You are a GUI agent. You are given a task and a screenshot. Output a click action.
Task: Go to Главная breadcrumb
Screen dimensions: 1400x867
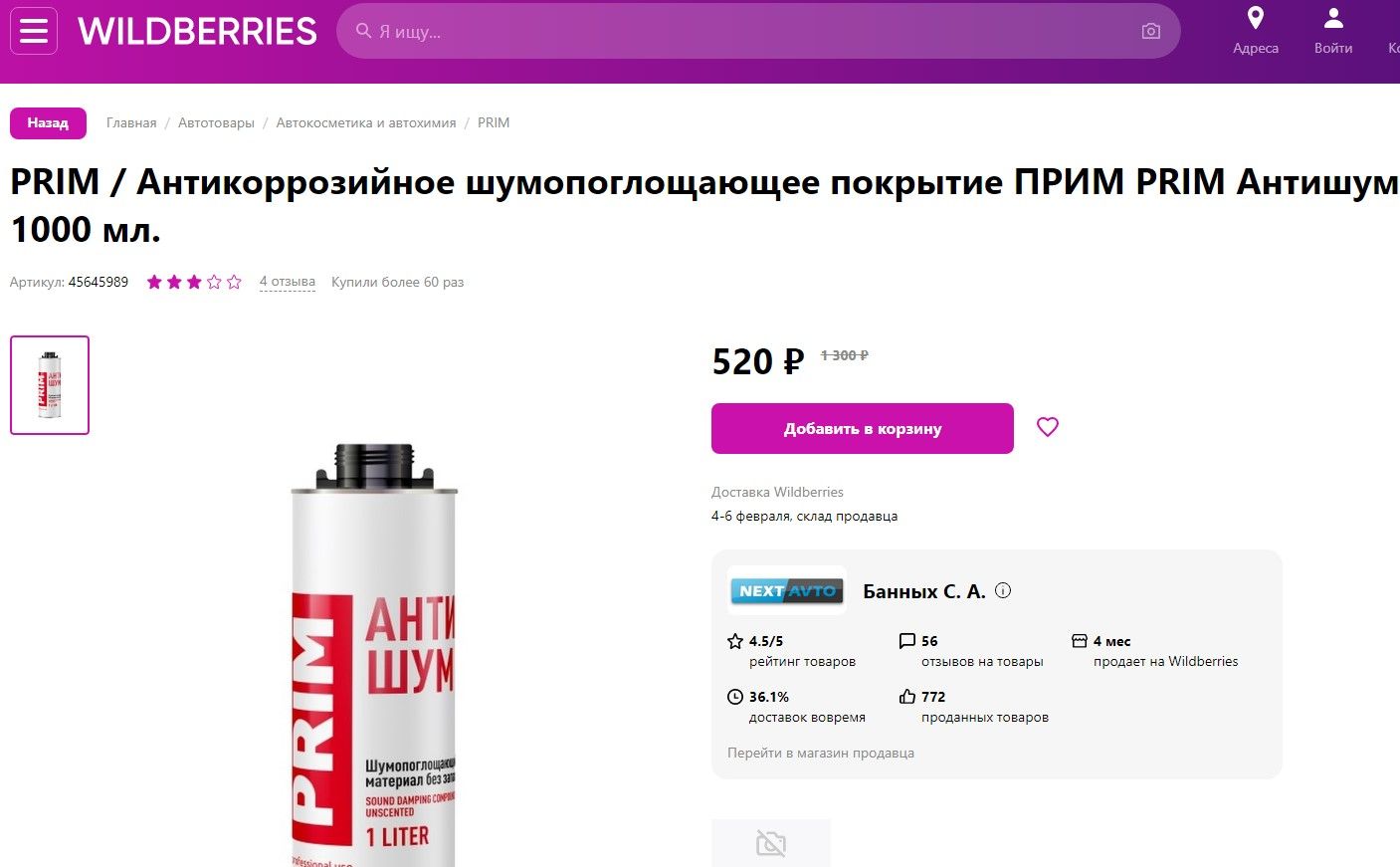[131, 123]
